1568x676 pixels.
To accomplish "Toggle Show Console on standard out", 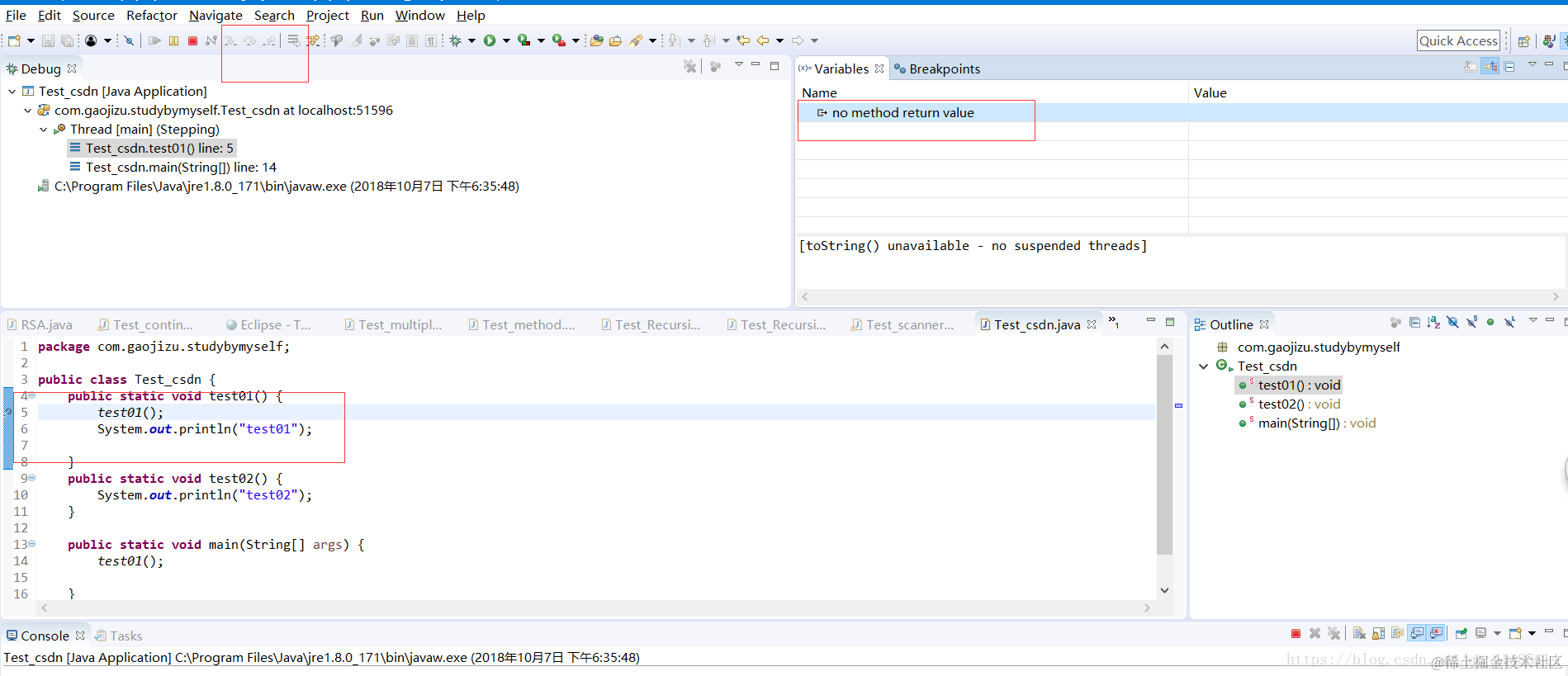I will coord(1417,633).
